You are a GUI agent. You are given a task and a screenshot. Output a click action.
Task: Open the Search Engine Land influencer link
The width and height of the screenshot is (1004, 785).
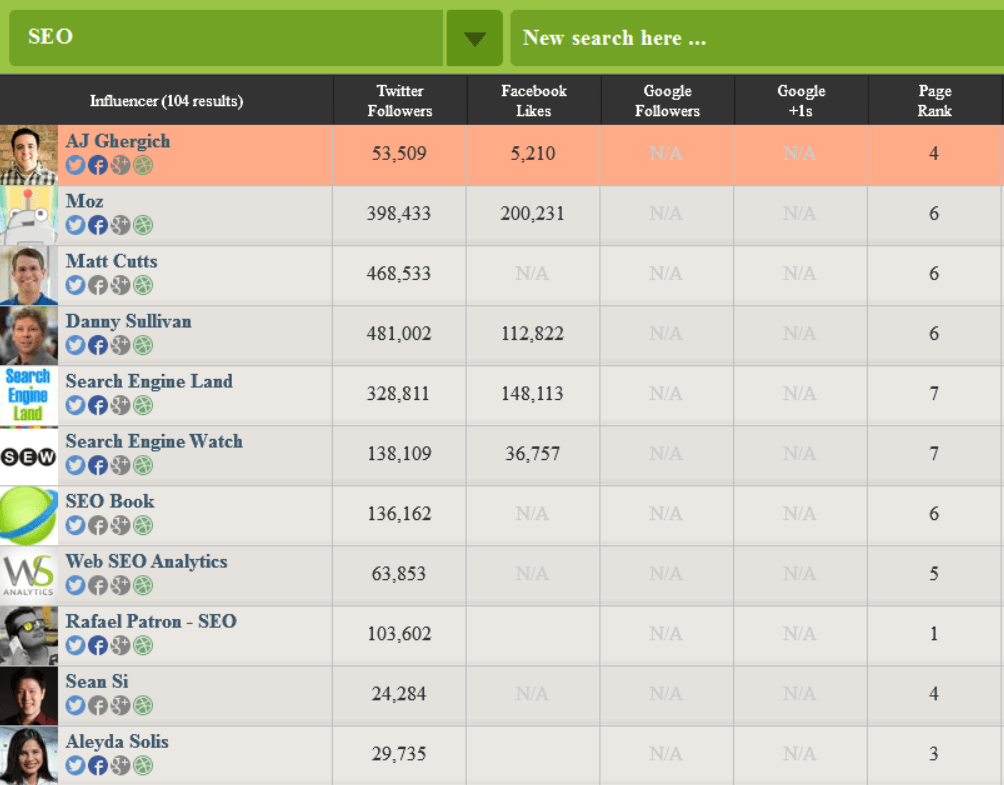149,382
